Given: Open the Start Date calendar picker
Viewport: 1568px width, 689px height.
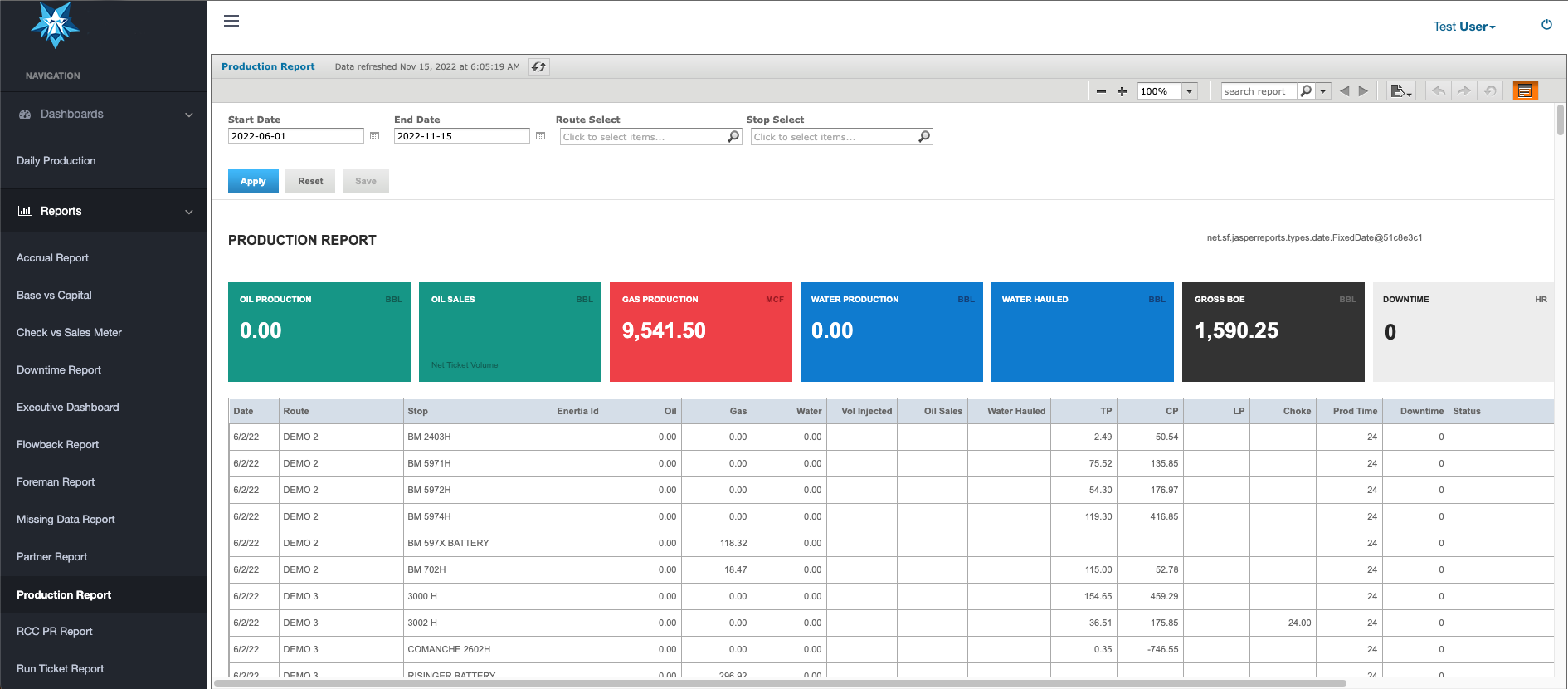Looking at the screenshot, I should (x=375, y=136).
